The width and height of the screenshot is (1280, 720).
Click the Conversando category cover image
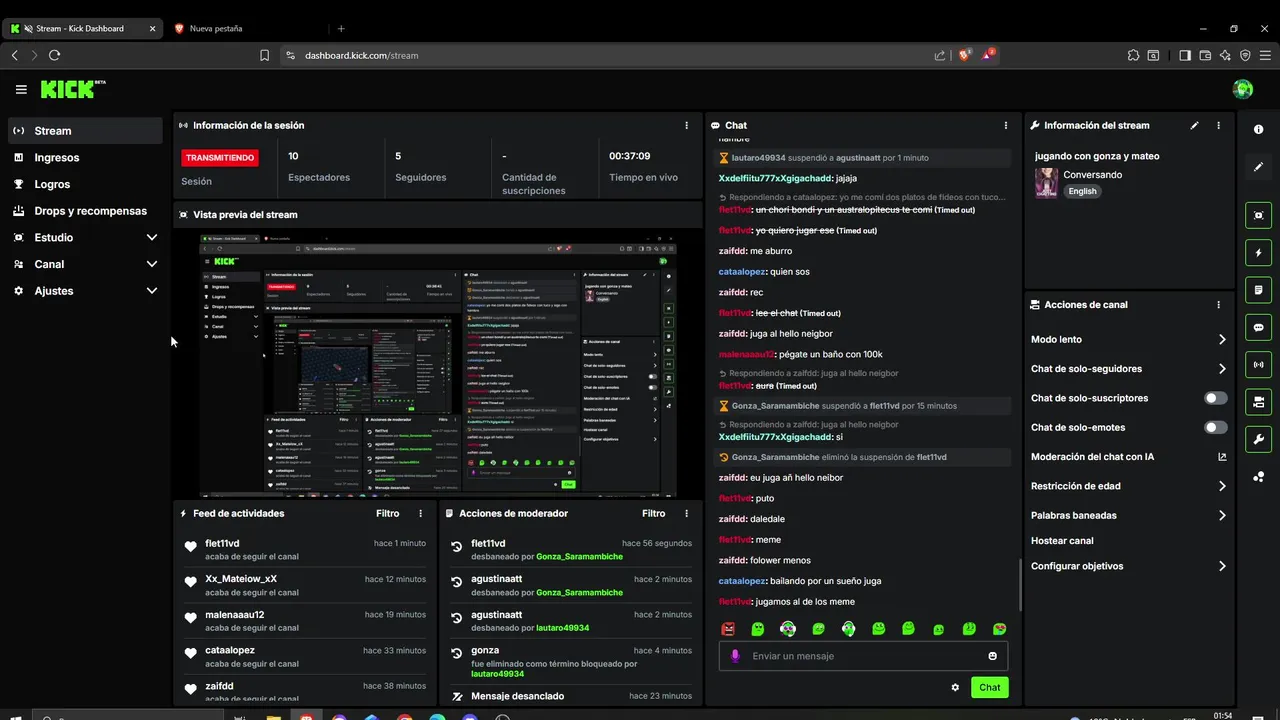point(1046,183)
